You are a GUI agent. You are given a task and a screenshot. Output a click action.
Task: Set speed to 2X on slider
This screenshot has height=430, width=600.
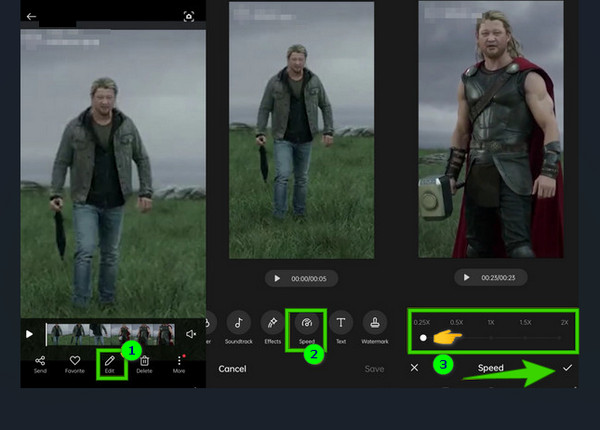(561, 338)
